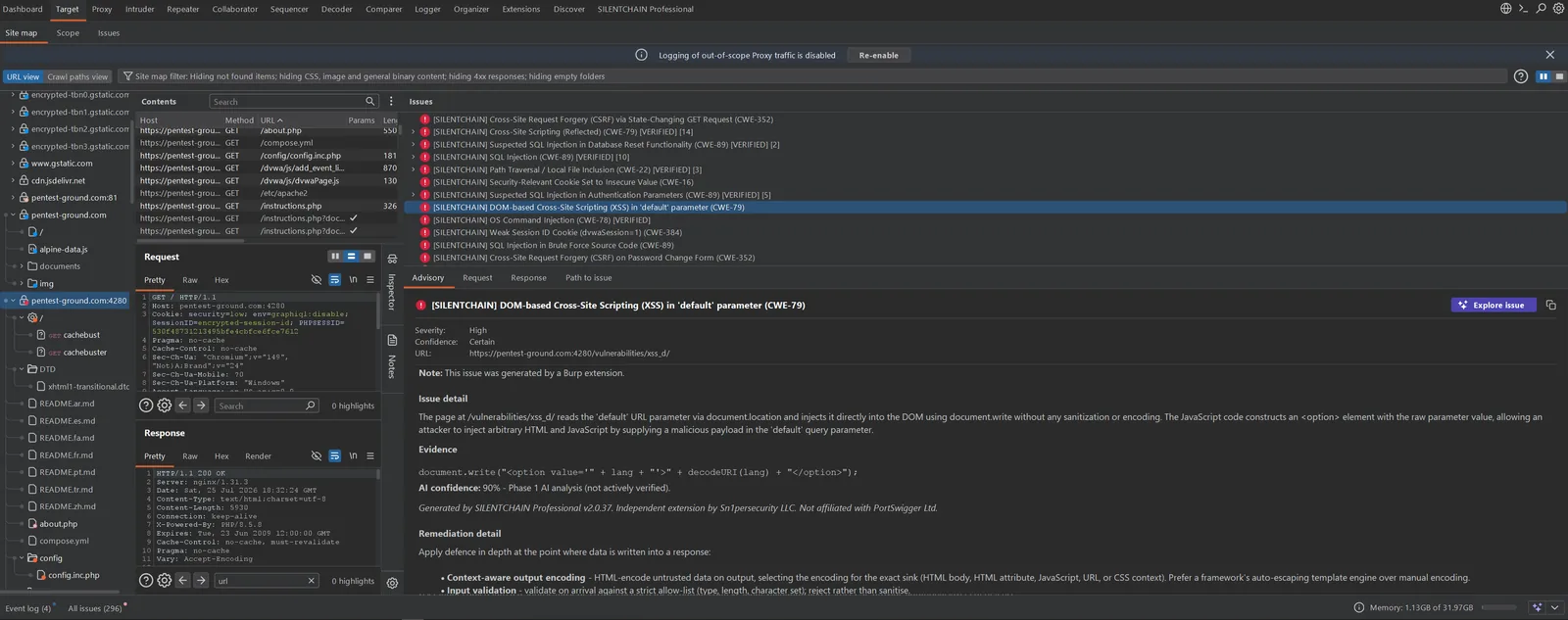
Task: Switch to Crawl paths view
Action: coord(77,76)
